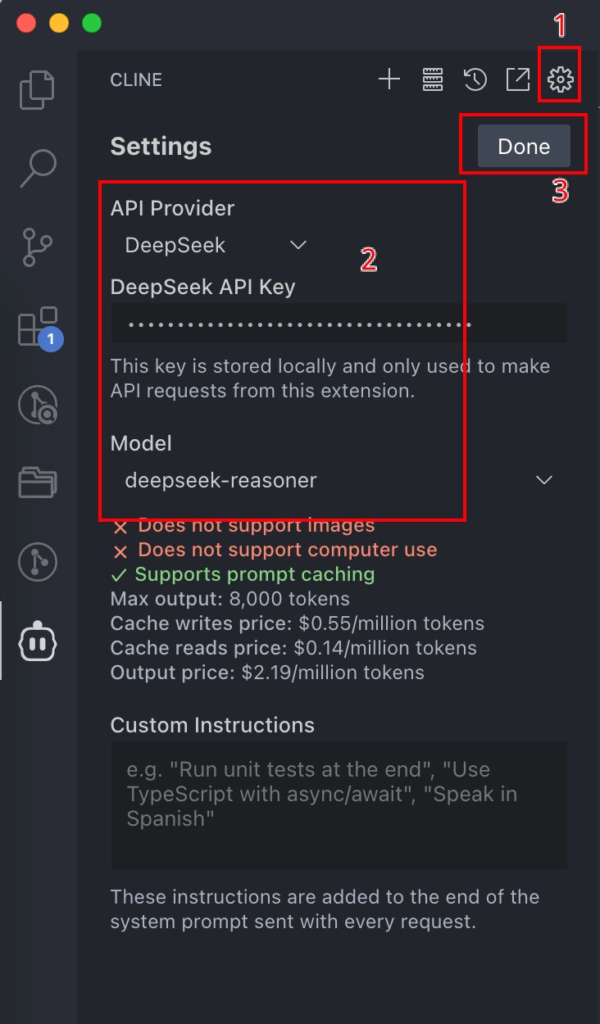Open the folder icon in activity bar
The height and width of the screenshot is (1024, 600).
click(37, 483)
